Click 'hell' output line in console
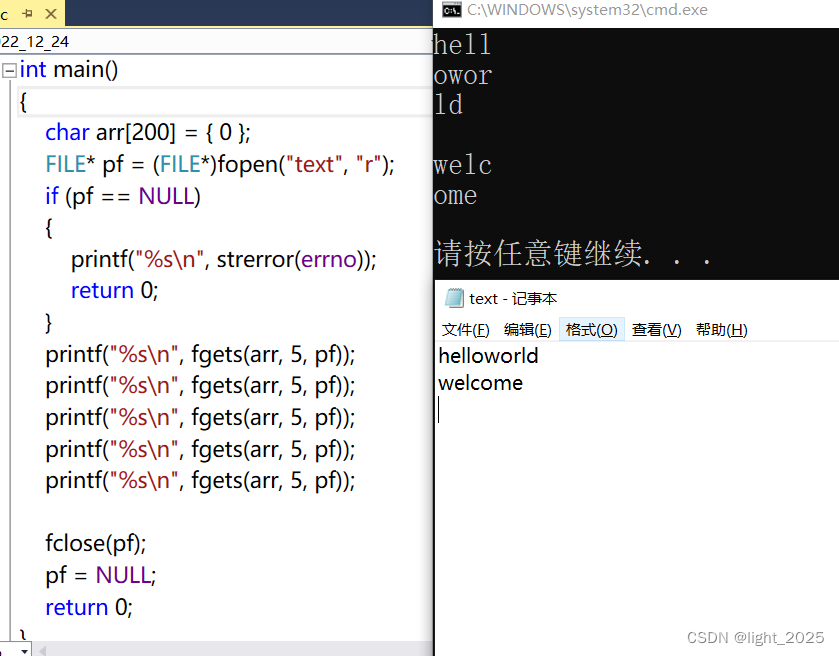Viewport: 839px width, 656px height. click(x=462, y=44)
